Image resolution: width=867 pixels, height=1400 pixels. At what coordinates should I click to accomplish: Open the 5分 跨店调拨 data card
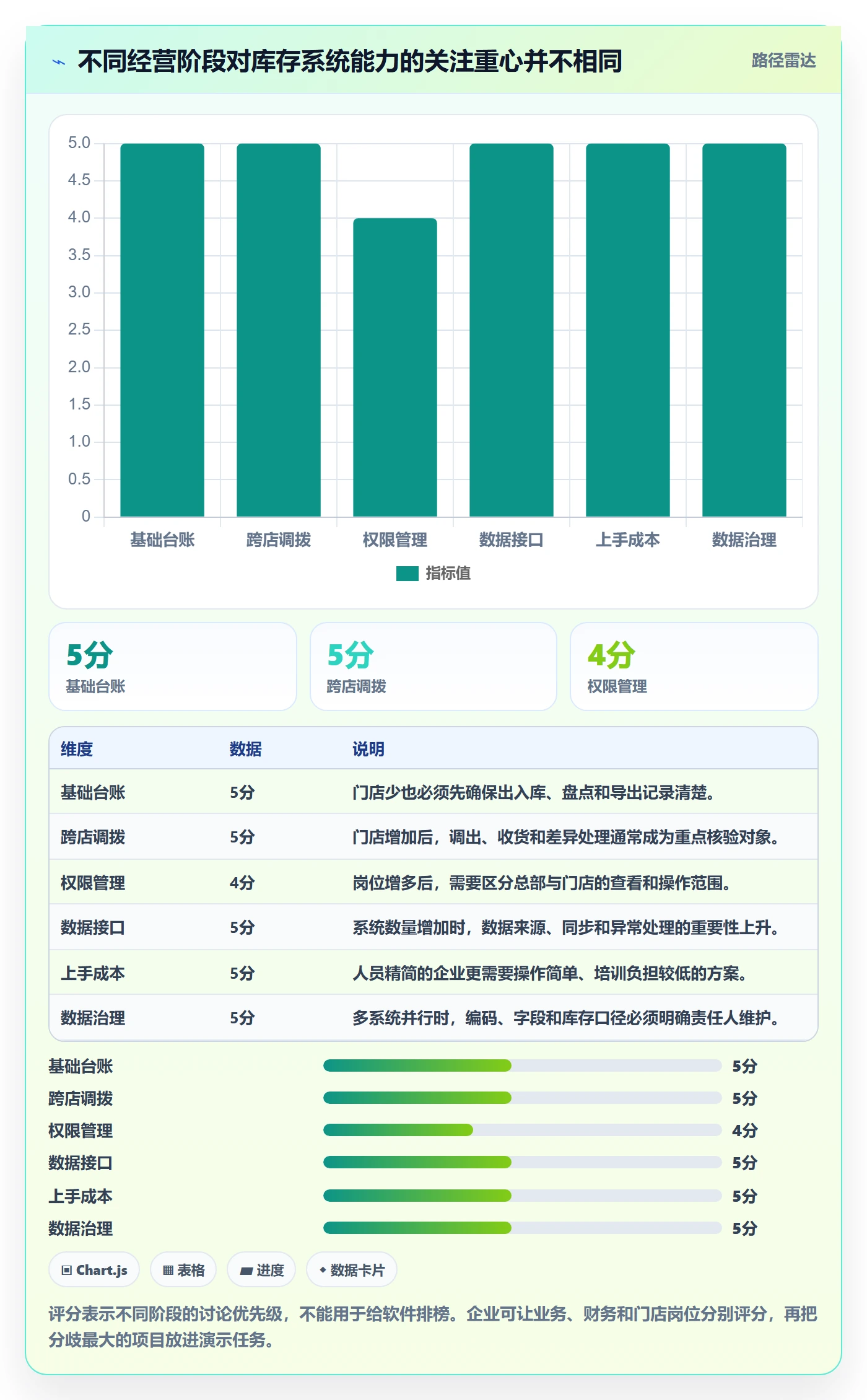coord(434,667)
